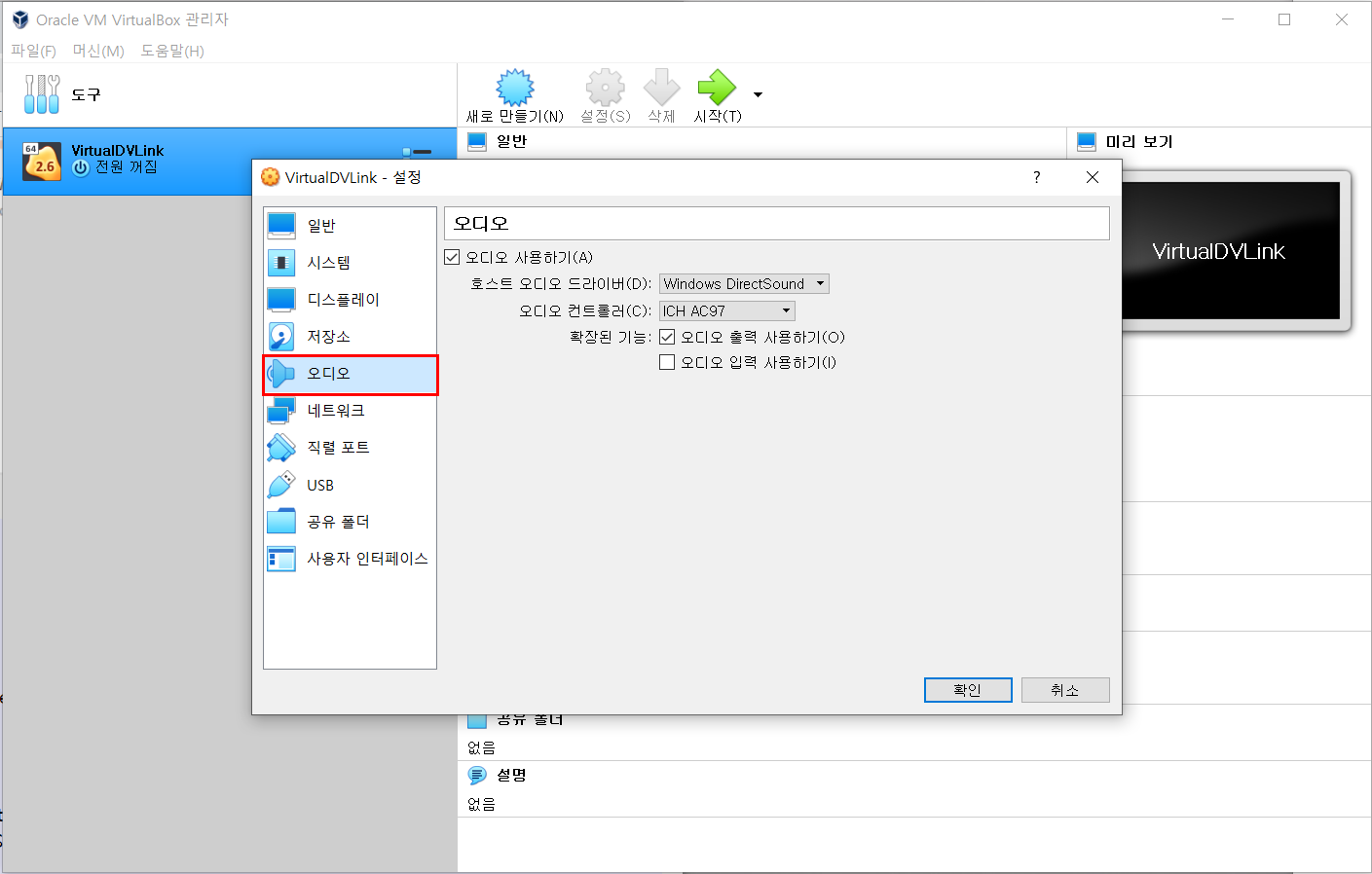Viewport: 1372px width, 874px height.
Task: Click the 호스트 오디오 드라이버 label
Action: [x=561, y=284]
